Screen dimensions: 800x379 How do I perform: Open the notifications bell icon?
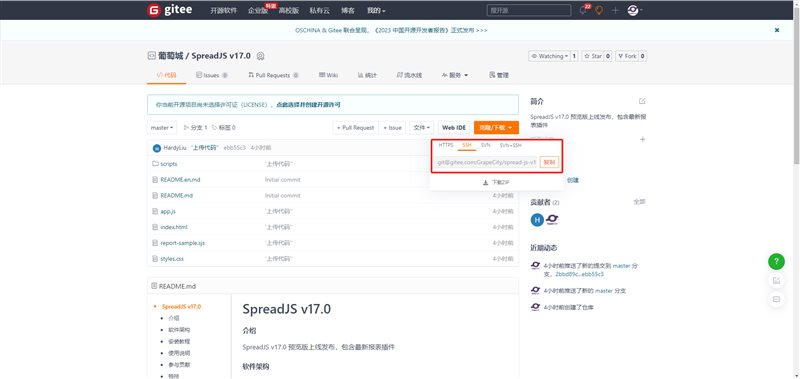pyautogui.click(x=583, y=10)
